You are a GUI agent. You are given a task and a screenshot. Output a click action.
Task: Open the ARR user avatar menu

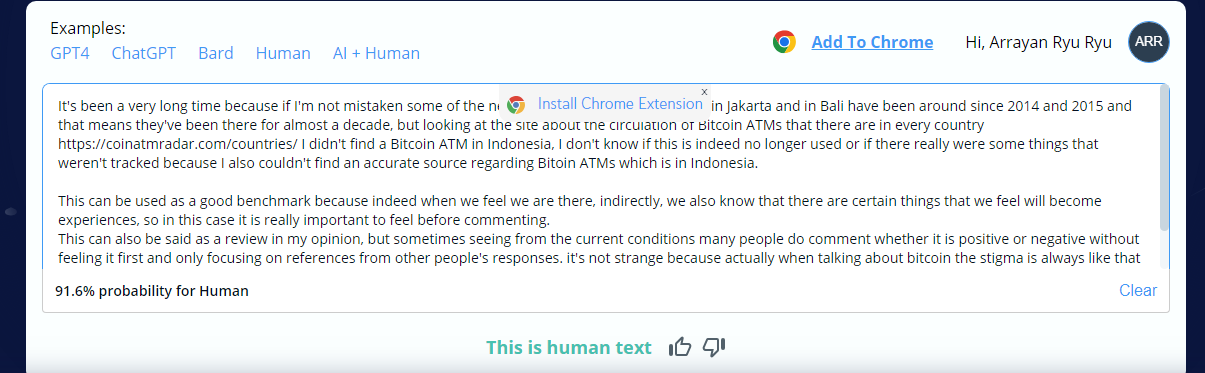(1149, 42)
